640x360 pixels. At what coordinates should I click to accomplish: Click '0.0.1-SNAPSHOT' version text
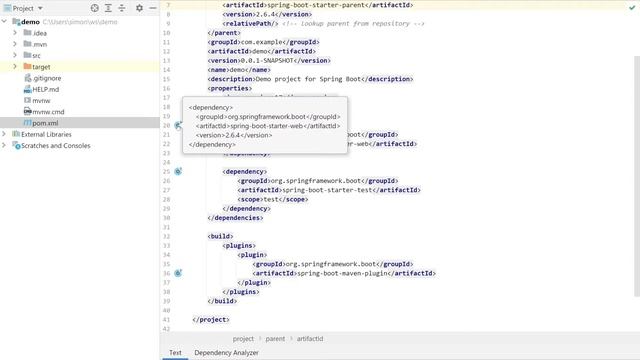click(267, 60)
